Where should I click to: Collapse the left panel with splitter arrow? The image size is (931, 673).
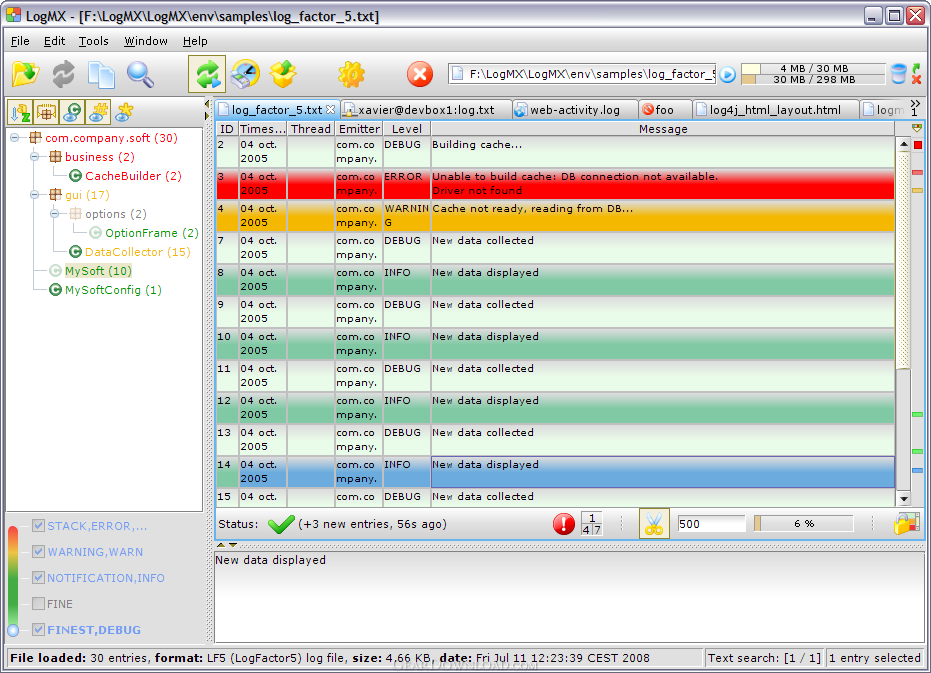click(x=207, y=104)
